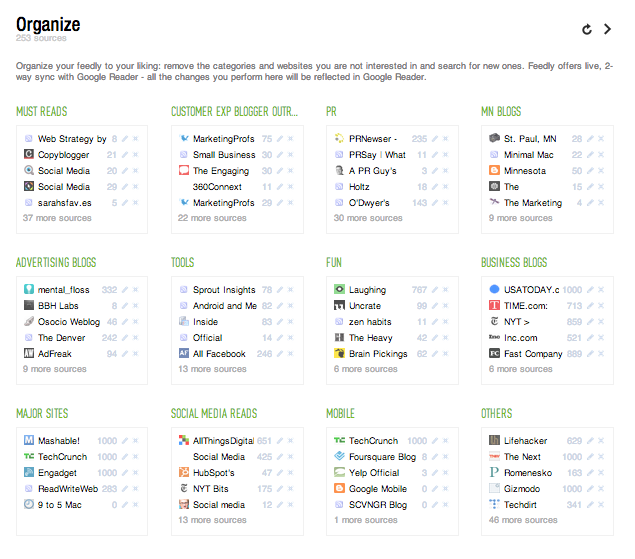Remove the Lifehacker feed with X

tap(601, 441)
